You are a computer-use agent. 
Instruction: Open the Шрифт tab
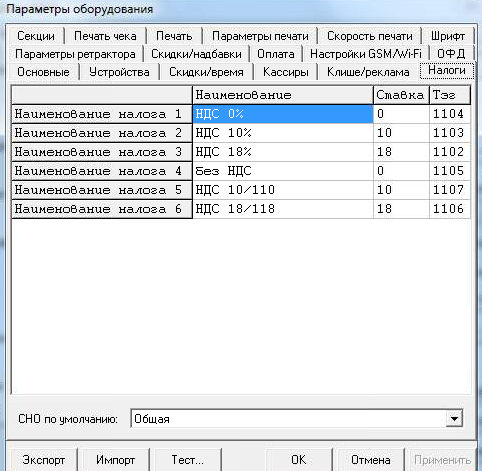click(448, 36)
